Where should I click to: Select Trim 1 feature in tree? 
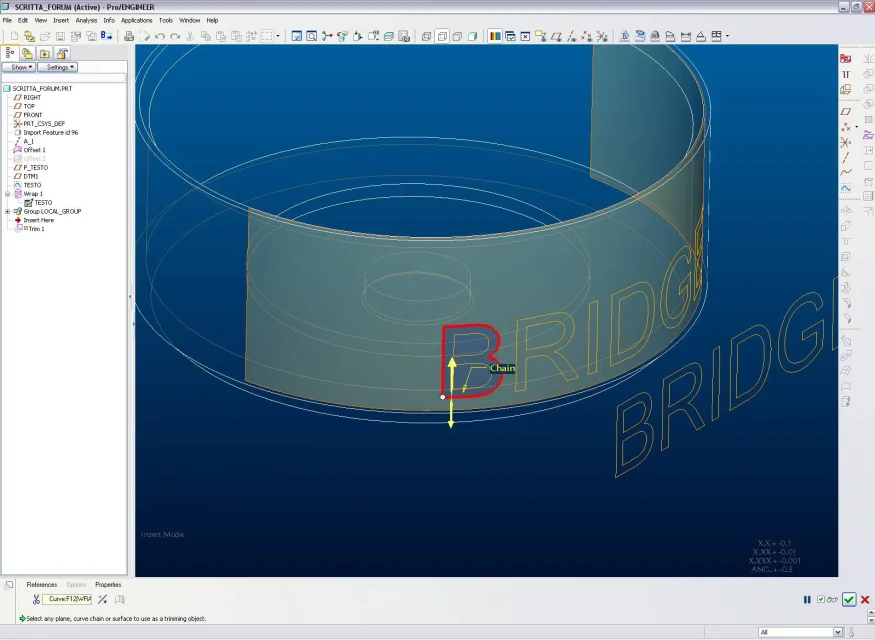pos(36,229)
